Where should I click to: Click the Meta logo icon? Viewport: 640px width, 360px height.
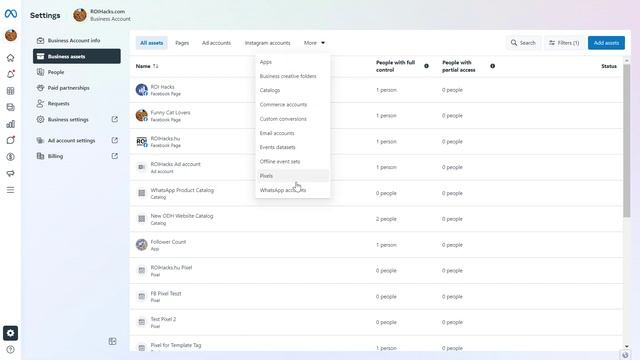click(11, 14)
